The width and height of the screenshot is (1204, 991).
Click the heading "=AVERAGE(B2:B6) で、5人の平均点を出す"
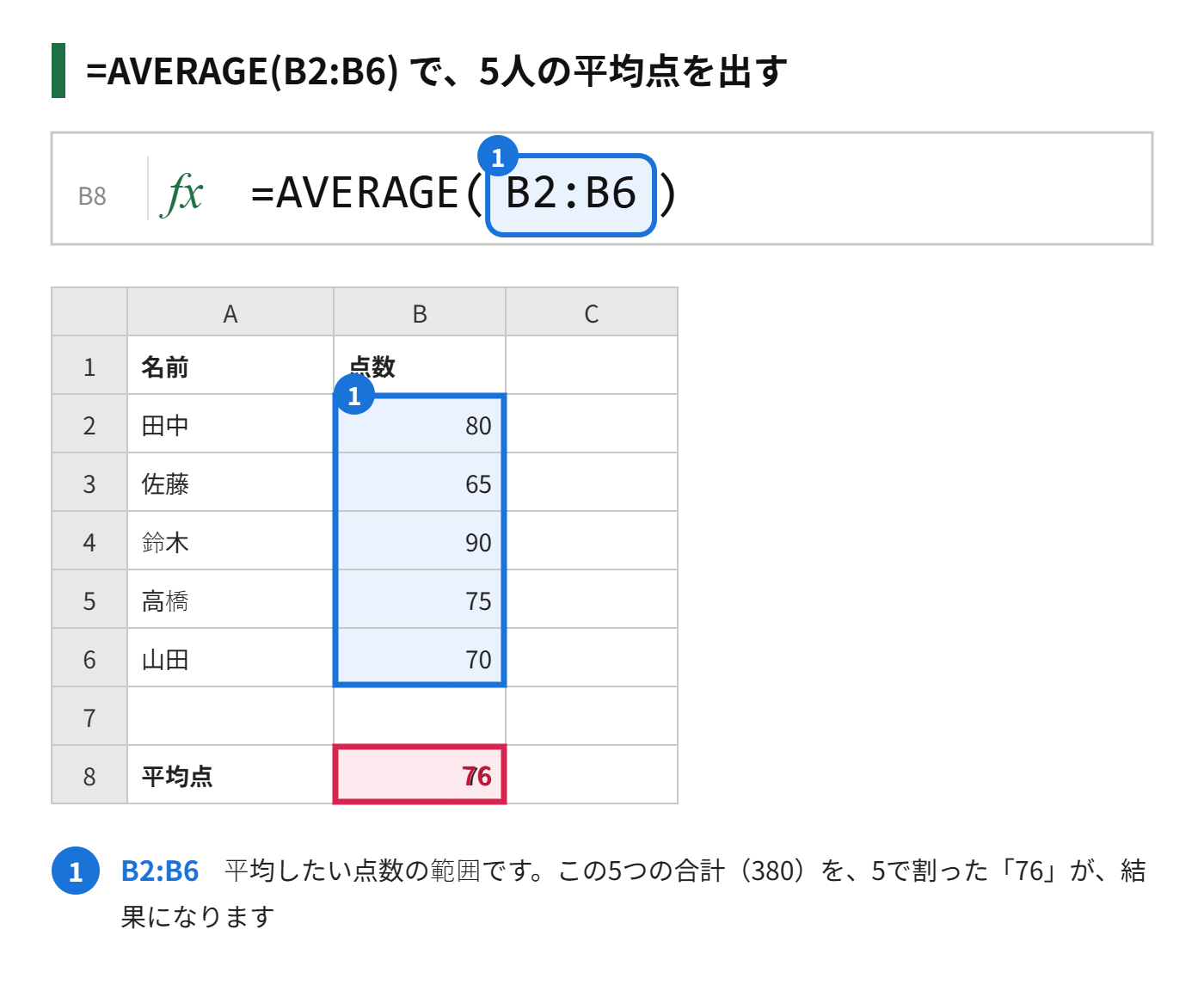(436, 71)
